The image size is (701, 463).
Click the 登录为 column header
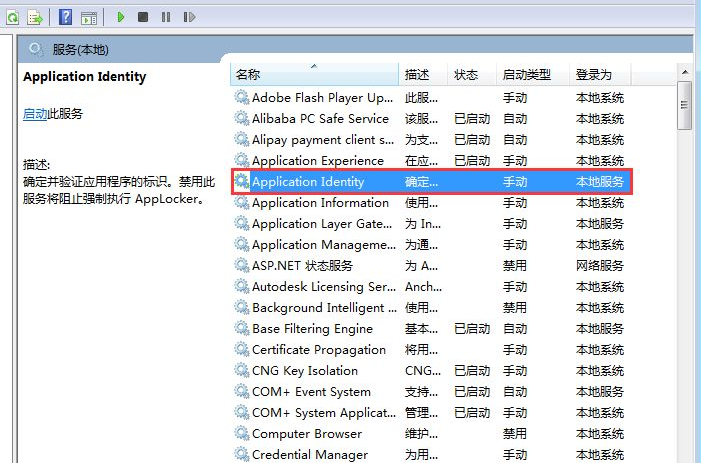click(593, 75)
